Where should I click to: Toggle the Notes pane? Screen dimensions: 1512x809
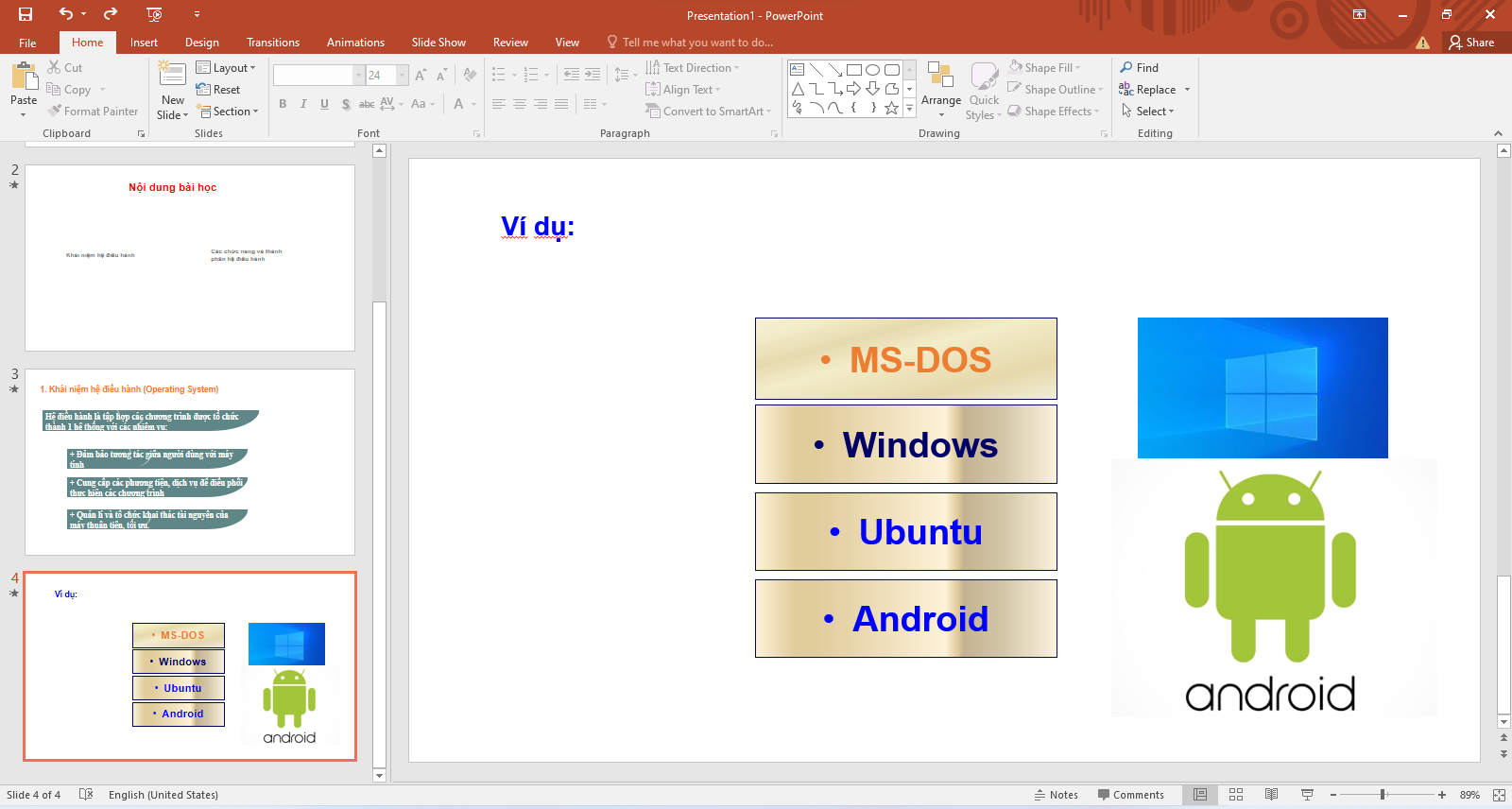point(1057,795)
